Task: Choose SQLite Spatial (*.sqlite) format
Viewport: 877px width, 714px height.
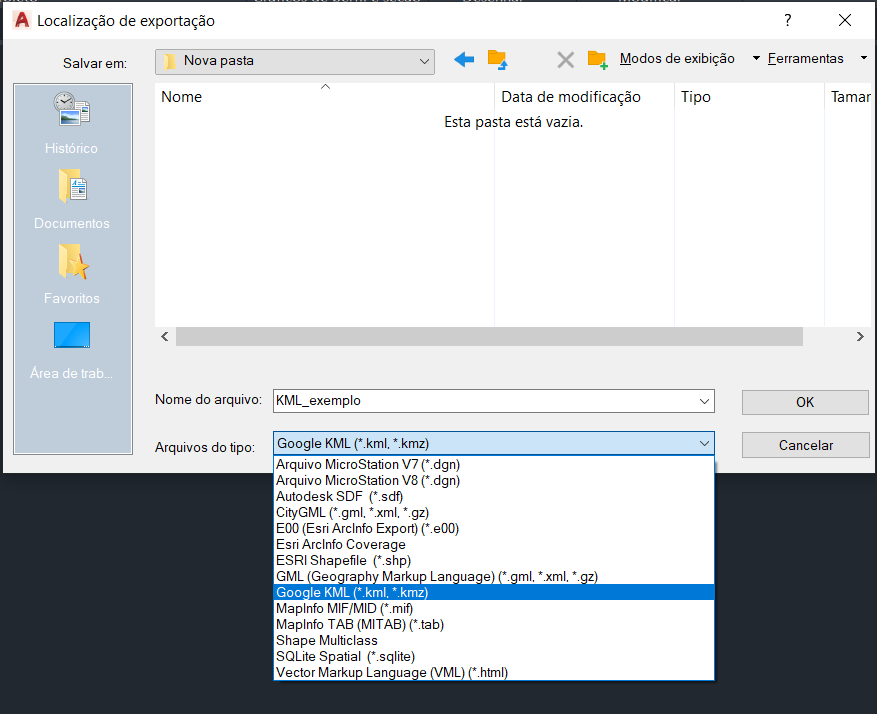Action: [494, 656]
